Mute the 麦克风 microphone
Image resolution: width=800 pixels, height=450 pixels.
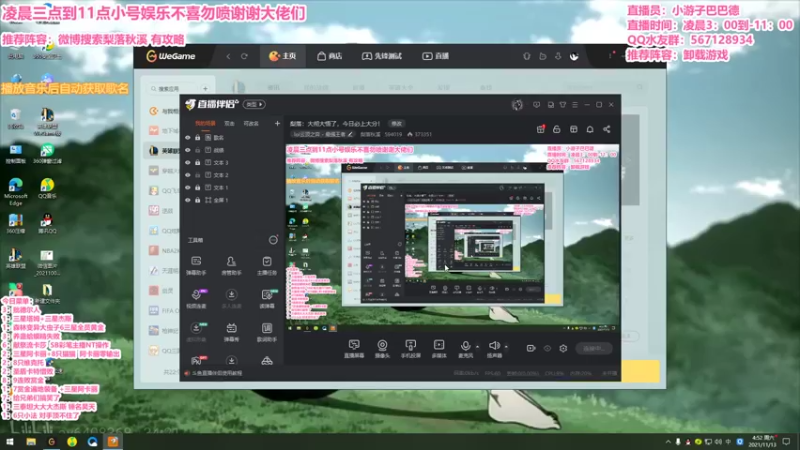coord(465,349)
